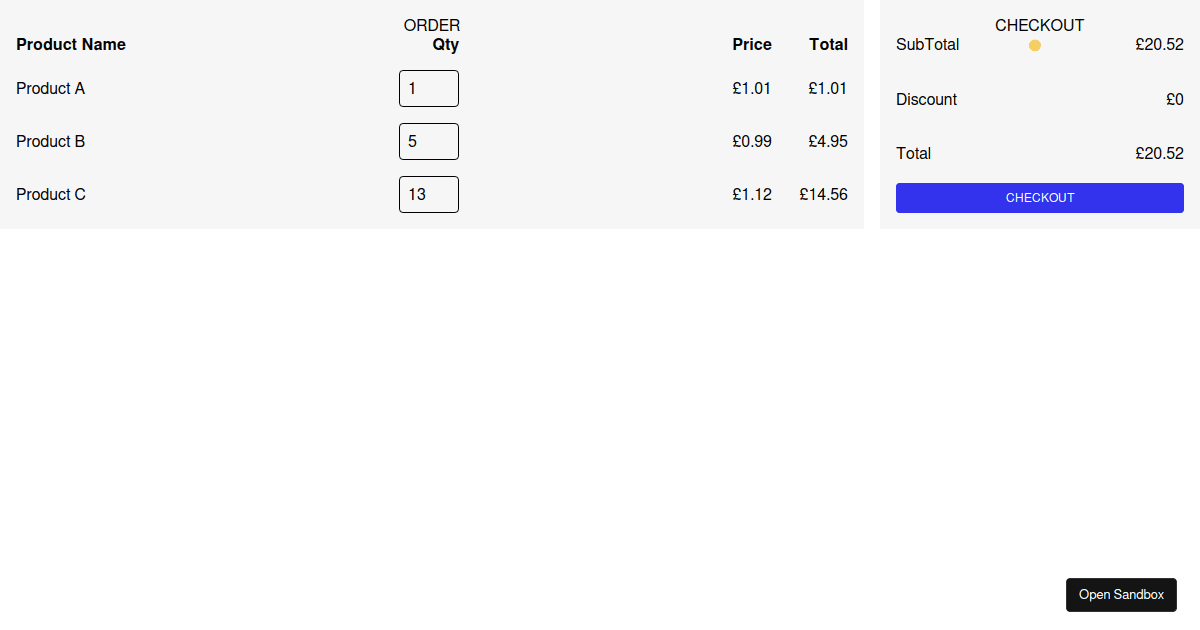The height and width of the screenshot is (630, 1200).
Task: Click the £14.56 total for Product C
Action: tap(823, 194)
